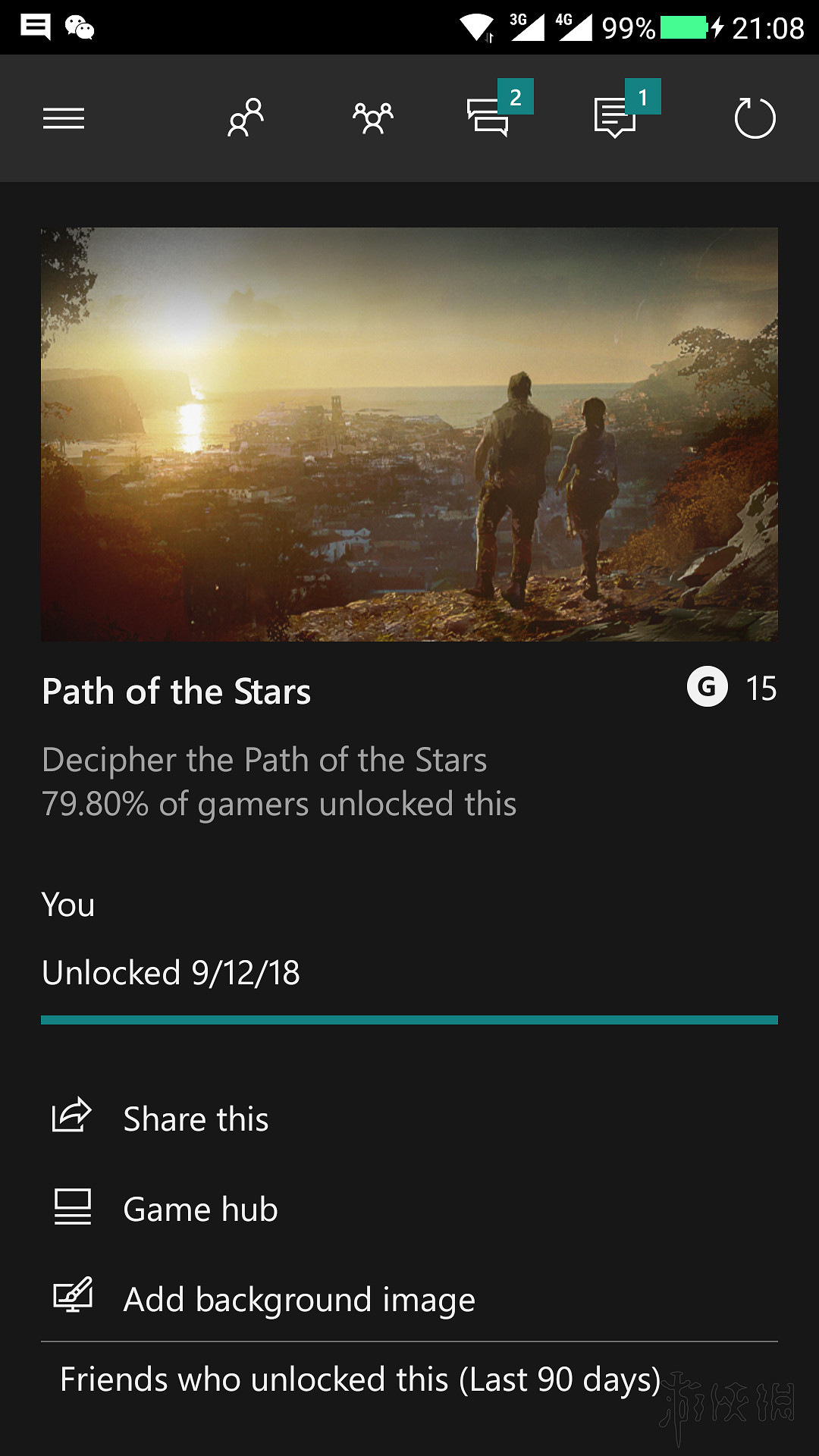Open the achievement screenshot image
The image size is (819, 1456).
coord(409,435)
